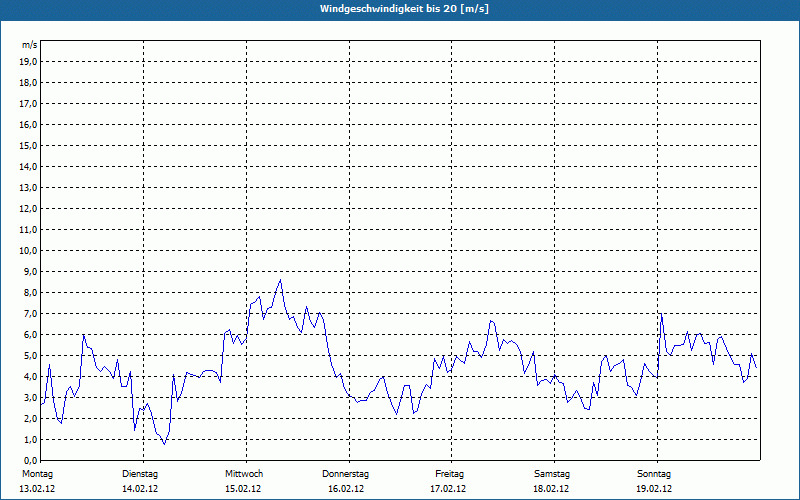Click the date 14.02.12
Screen dimensions: 800x500
(140, 489)
